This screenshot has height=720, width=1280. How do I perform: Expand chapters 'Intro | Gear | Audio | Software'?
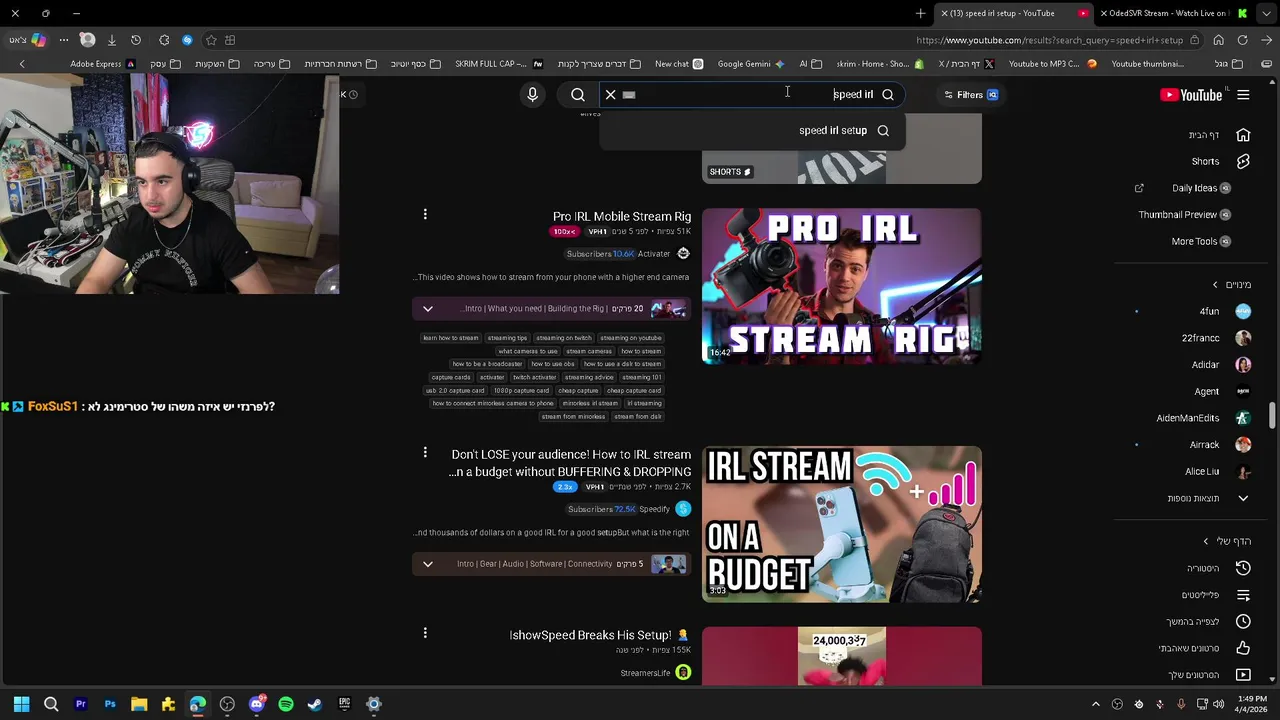tap(428, 564)
